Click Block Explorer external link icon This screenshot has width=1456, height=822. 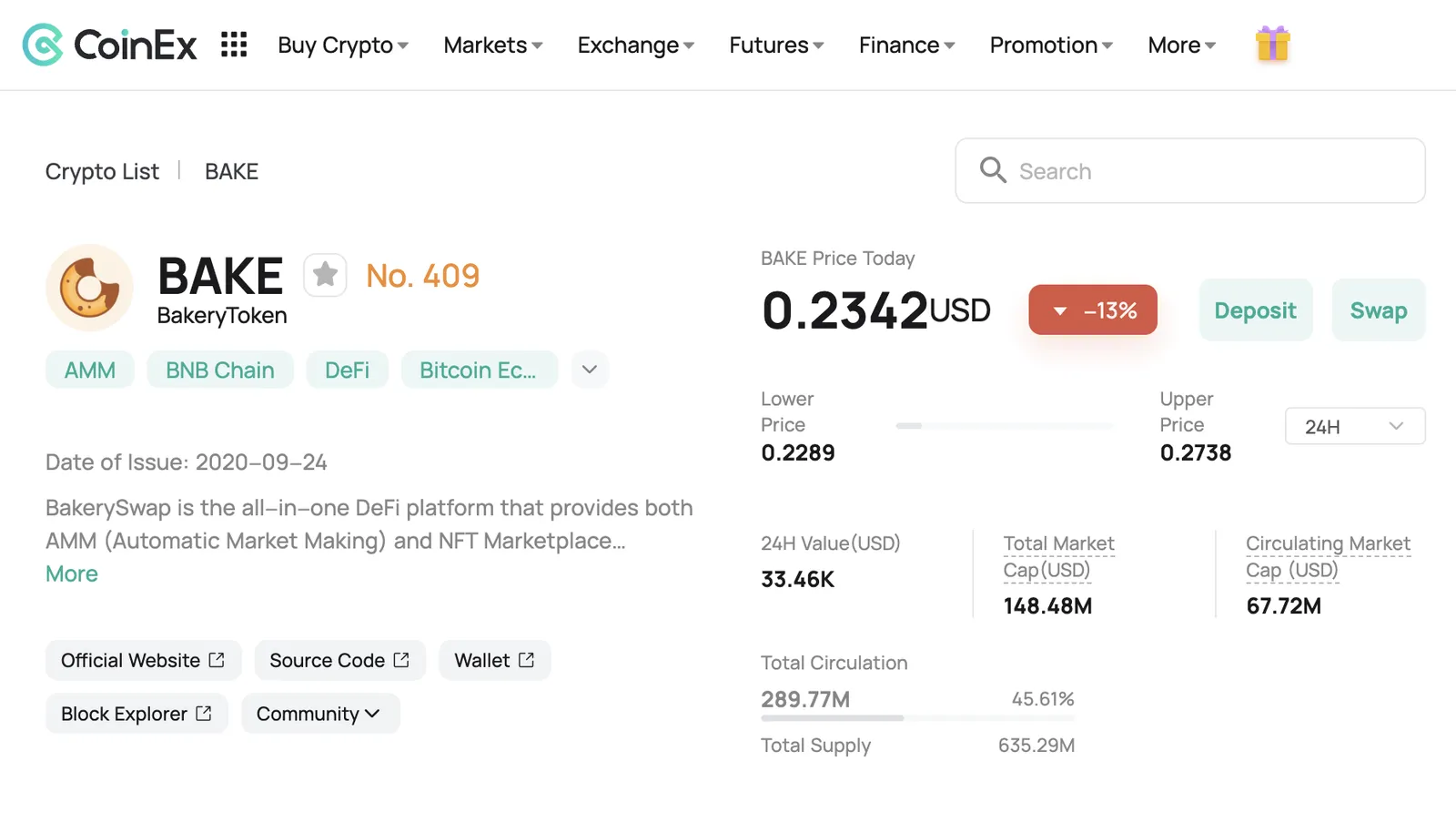coord(204,714)
